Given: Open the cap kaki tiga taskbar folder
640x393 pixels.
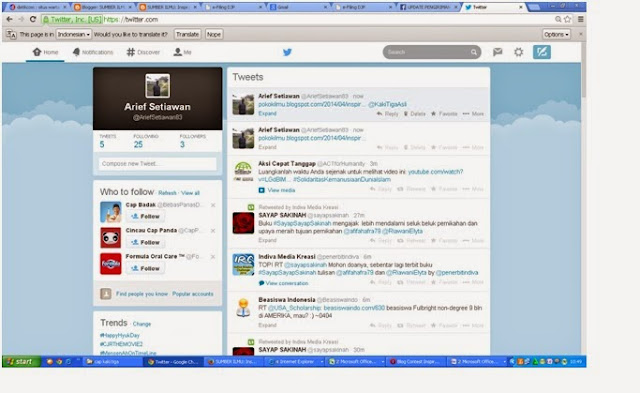Looking at the screenshot, I should click(x=113, y=362).
